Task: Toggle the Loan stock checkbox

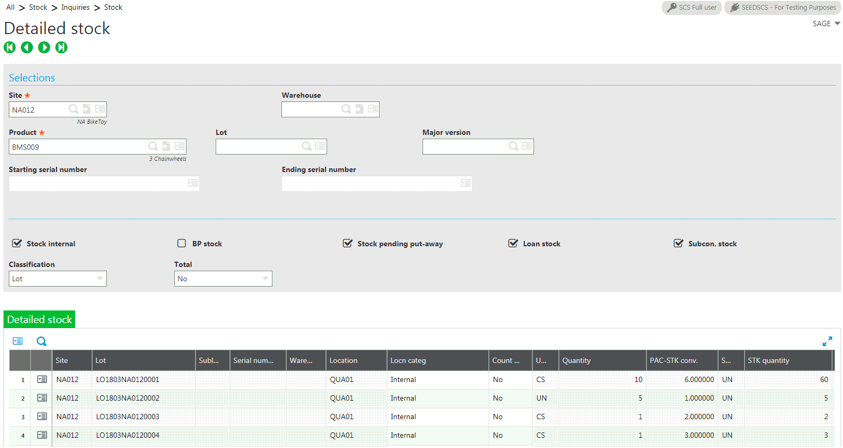Action: click(x=513, y=243)
